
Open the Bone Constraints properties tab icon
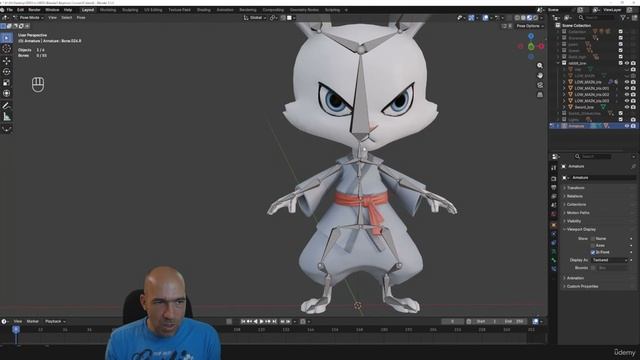click(x=553, y=269)
